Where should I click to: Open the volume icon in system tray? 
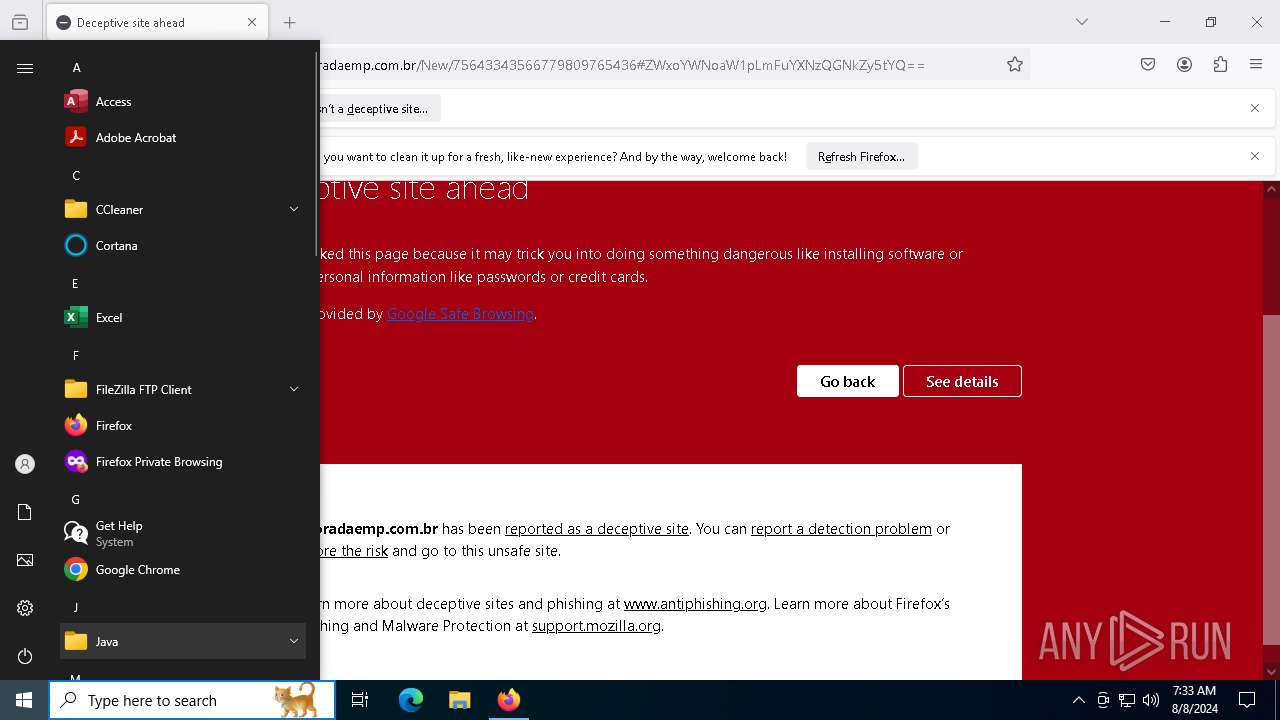(1151, 700)
